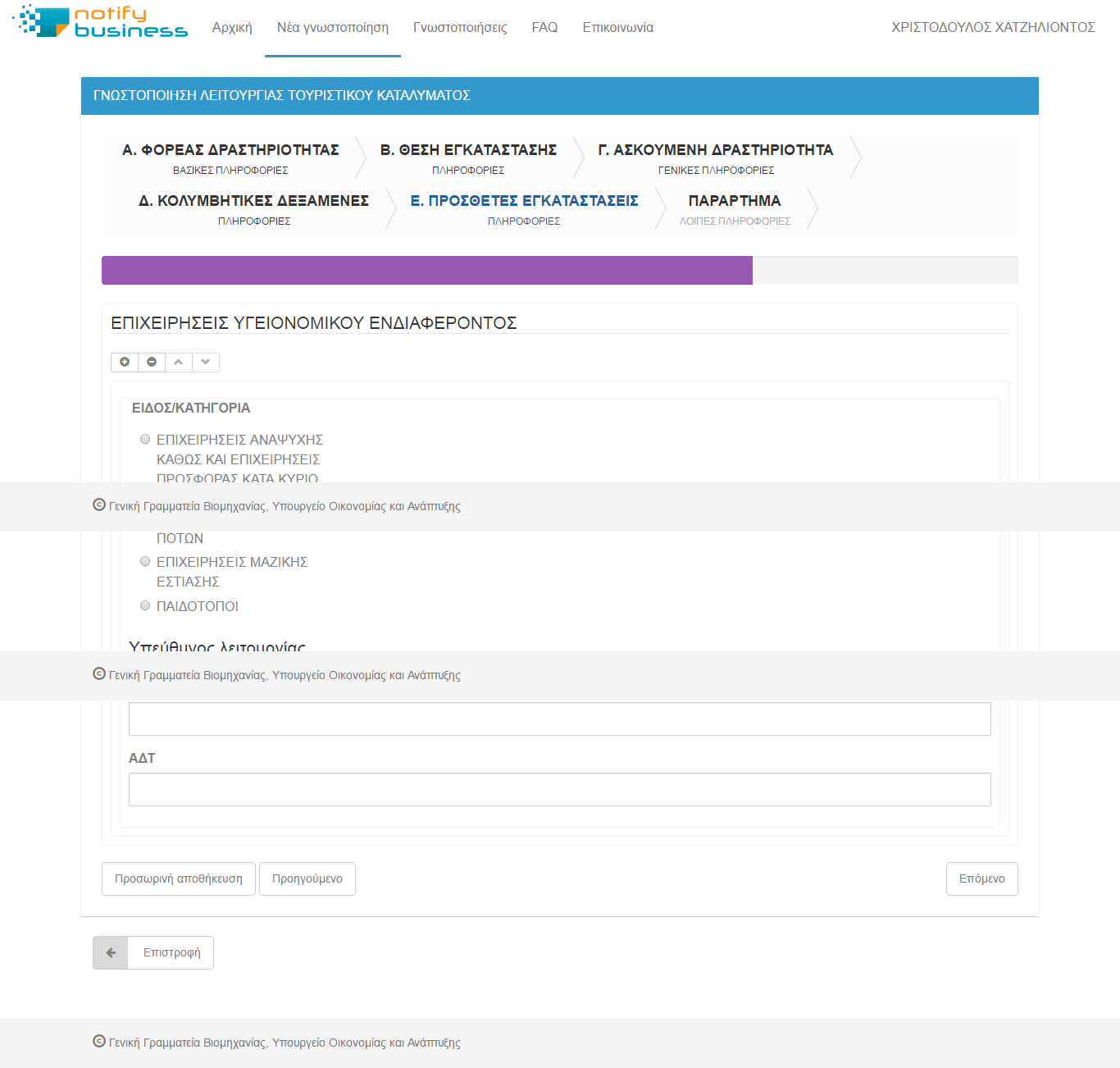Click the Προηγούμενο button
Screen dimensions: 1120x1068
tap(307, 879)
